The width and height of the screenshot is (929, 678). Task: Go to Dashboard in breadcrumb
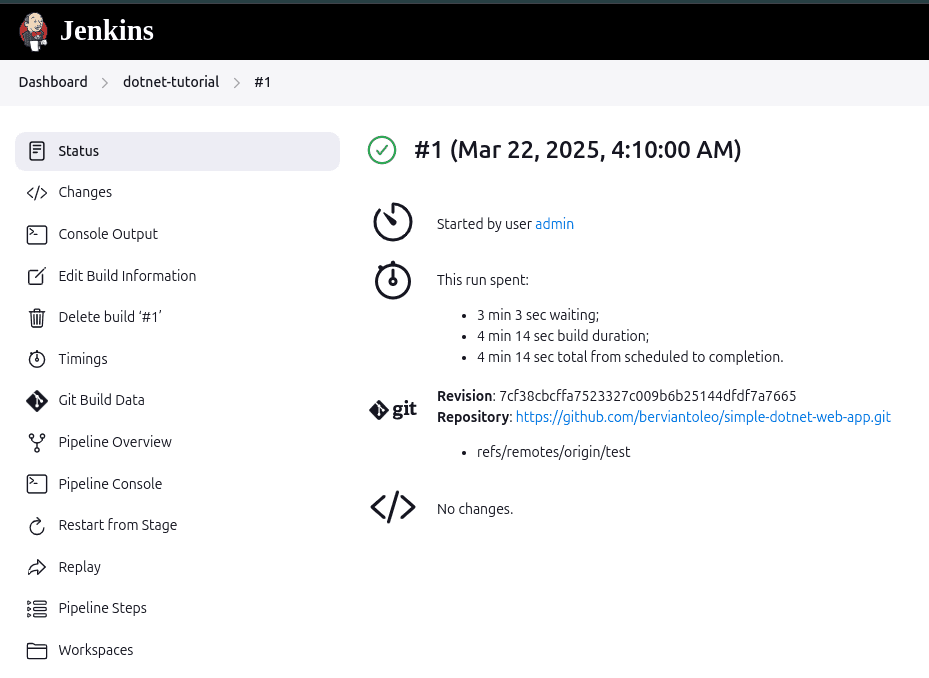(x=53, y=82)
